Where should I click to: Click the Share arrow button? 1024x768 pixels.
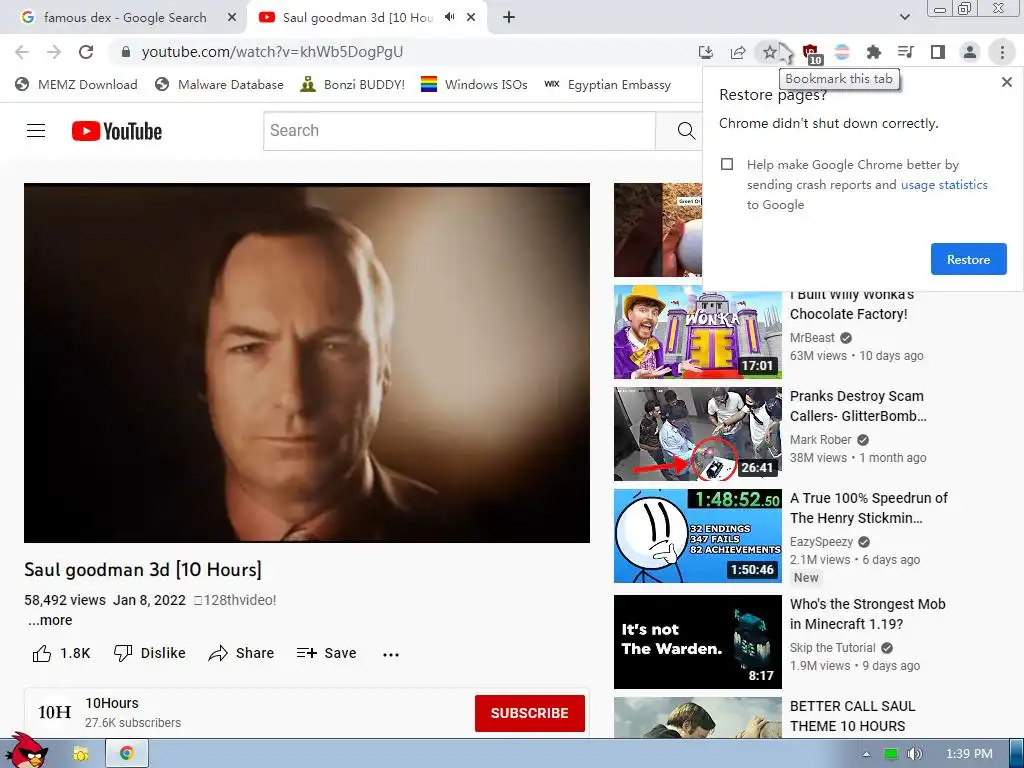(x=241, y=653)
